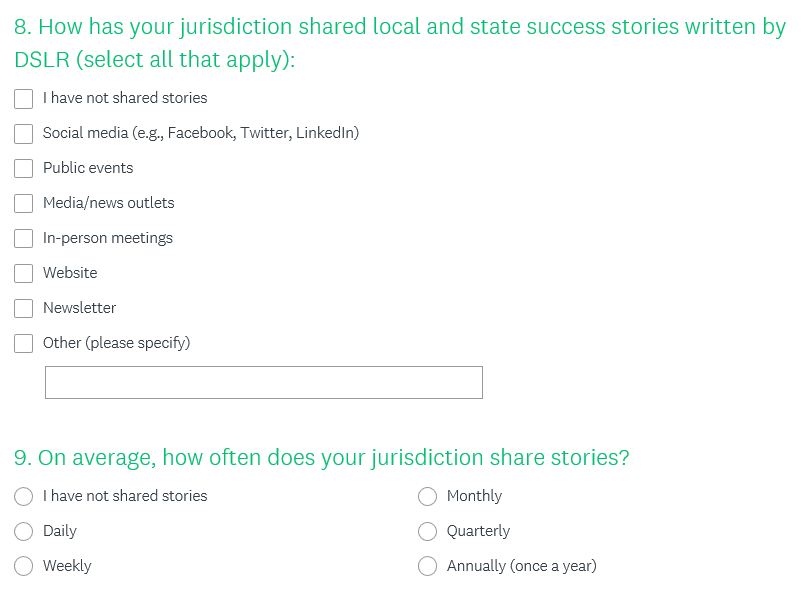
Task: Tick the Social media checkbox
Action: [x=24, y=134]
